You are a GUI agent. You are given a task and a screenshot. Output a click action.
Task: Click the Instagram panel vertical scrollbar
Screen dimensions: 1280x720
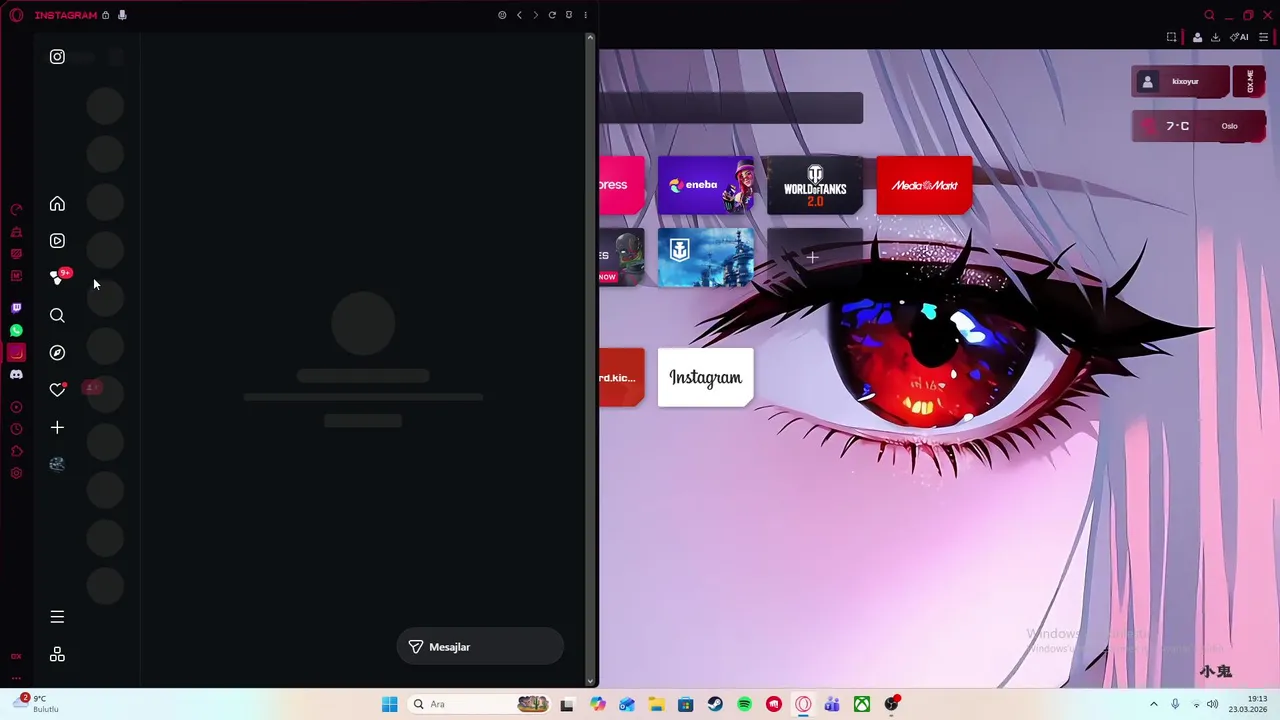(x=590, y=360)
